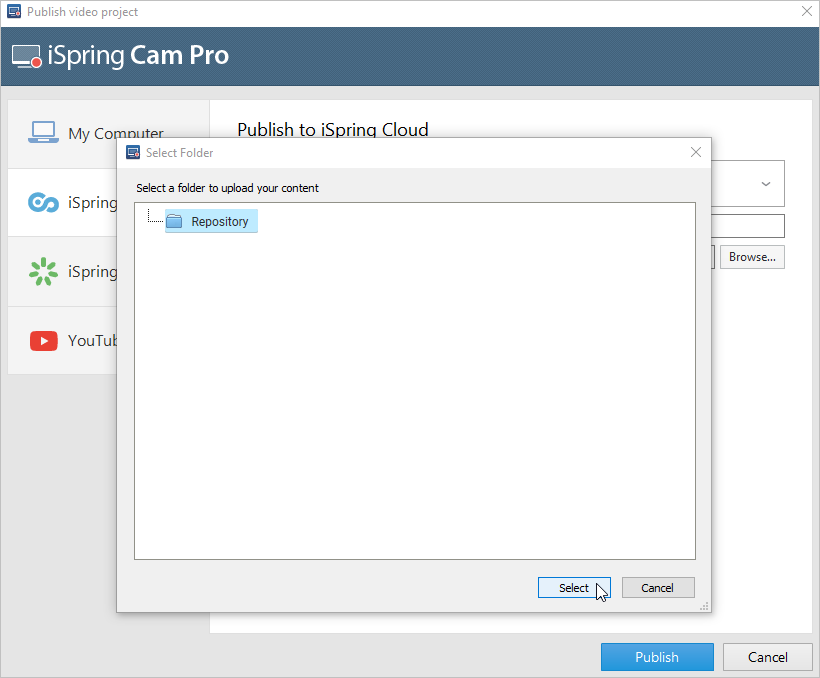Cancel the Publish video project window
Image resolution: width=820 pixels, height=678 pixels.
tap(767, 657)
